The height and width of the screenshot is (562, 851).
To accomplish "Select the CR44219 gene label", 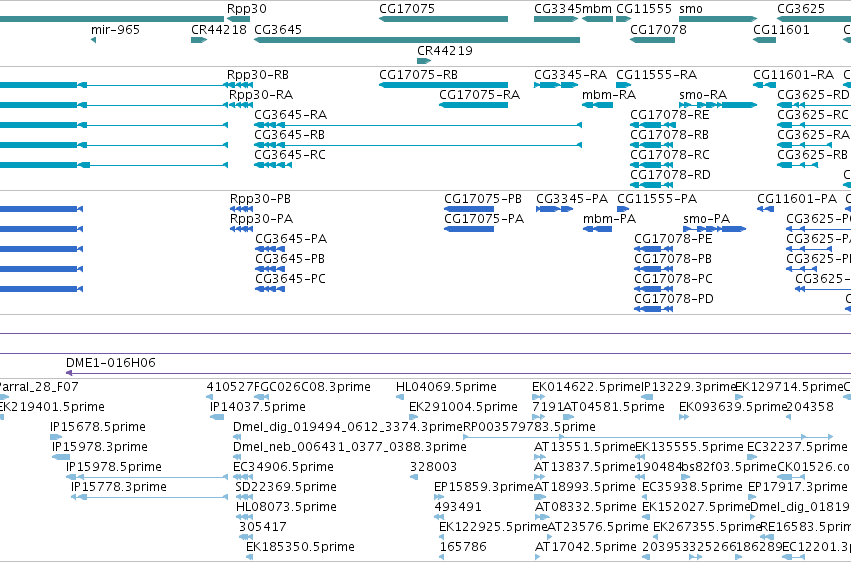I will (x=444, y=50).
